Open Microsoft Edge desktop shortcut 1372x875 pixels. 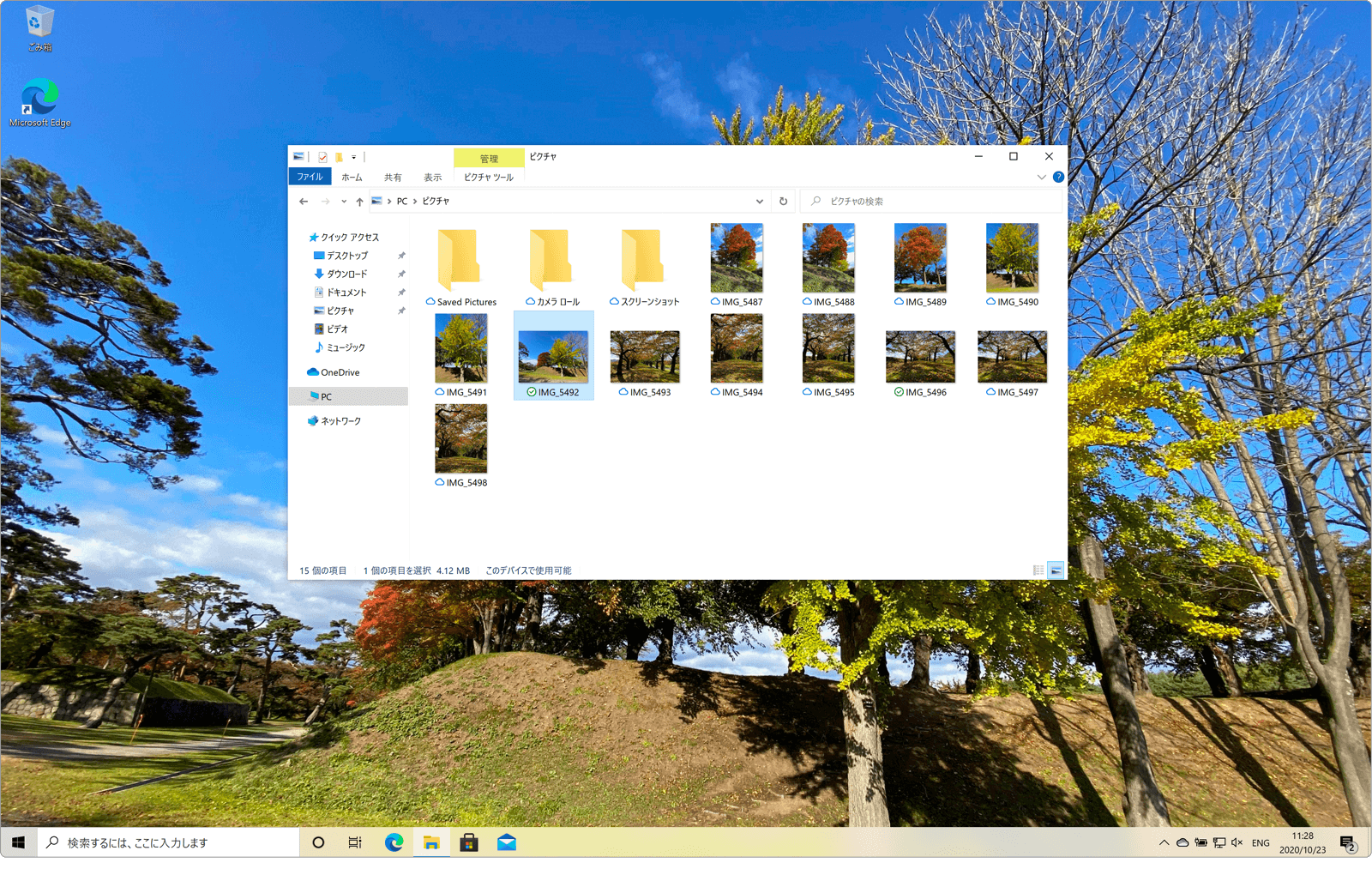tap(39, 102)
